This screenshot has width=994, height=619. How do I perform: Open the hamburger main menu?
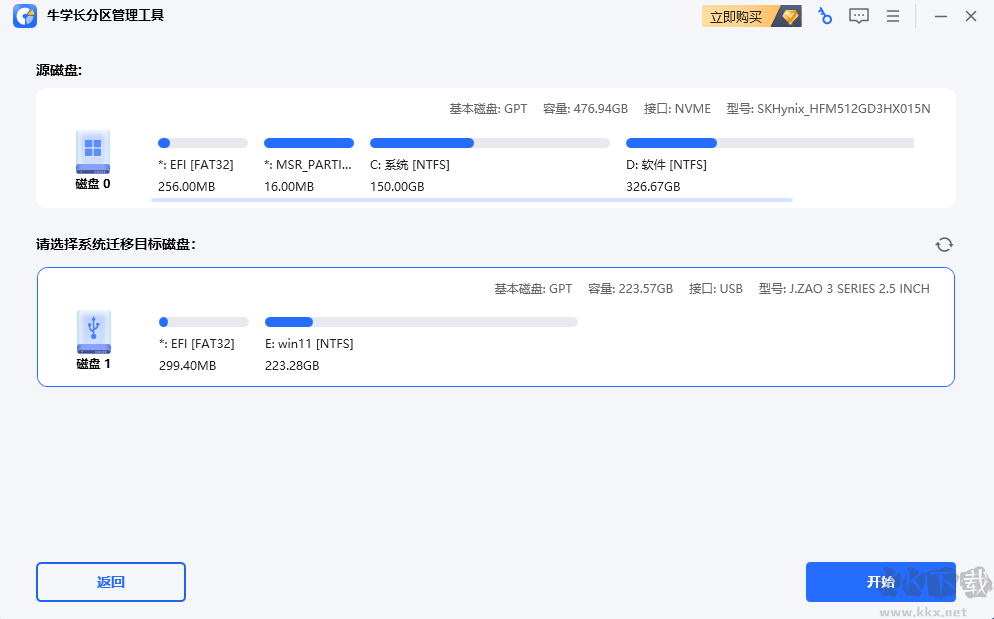pyautogui.click(x=893, y=16)
